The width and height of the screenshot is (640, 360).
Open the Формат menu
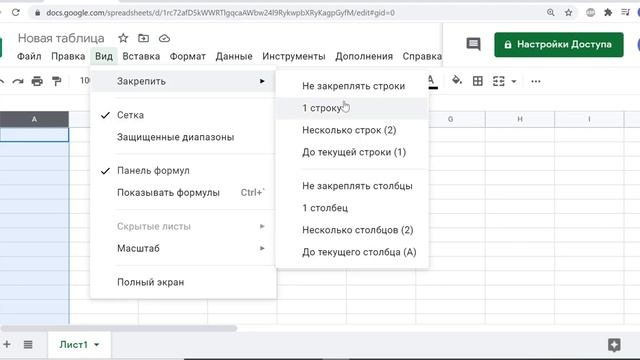(x=188, y=56)
